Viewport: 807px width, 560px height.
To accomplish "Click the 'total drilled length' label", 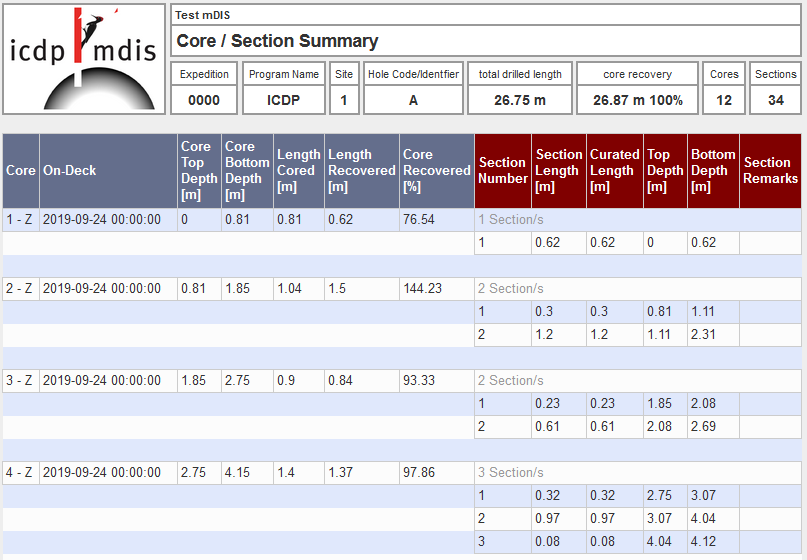I will [520, 74].
